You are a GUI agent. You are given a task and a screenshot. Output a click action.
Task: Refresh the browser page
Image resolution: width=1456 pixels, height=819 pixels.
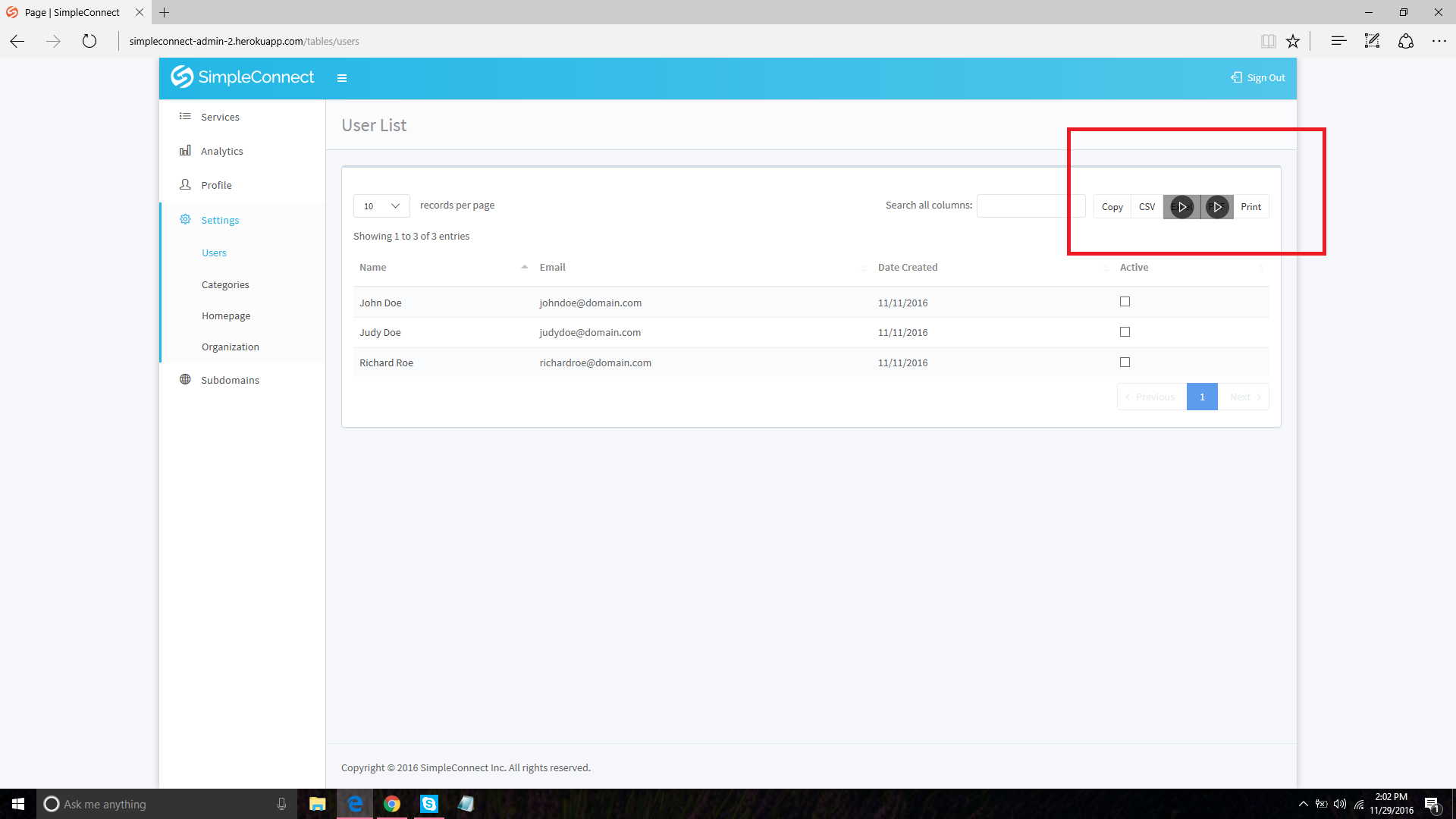[89, 41]
